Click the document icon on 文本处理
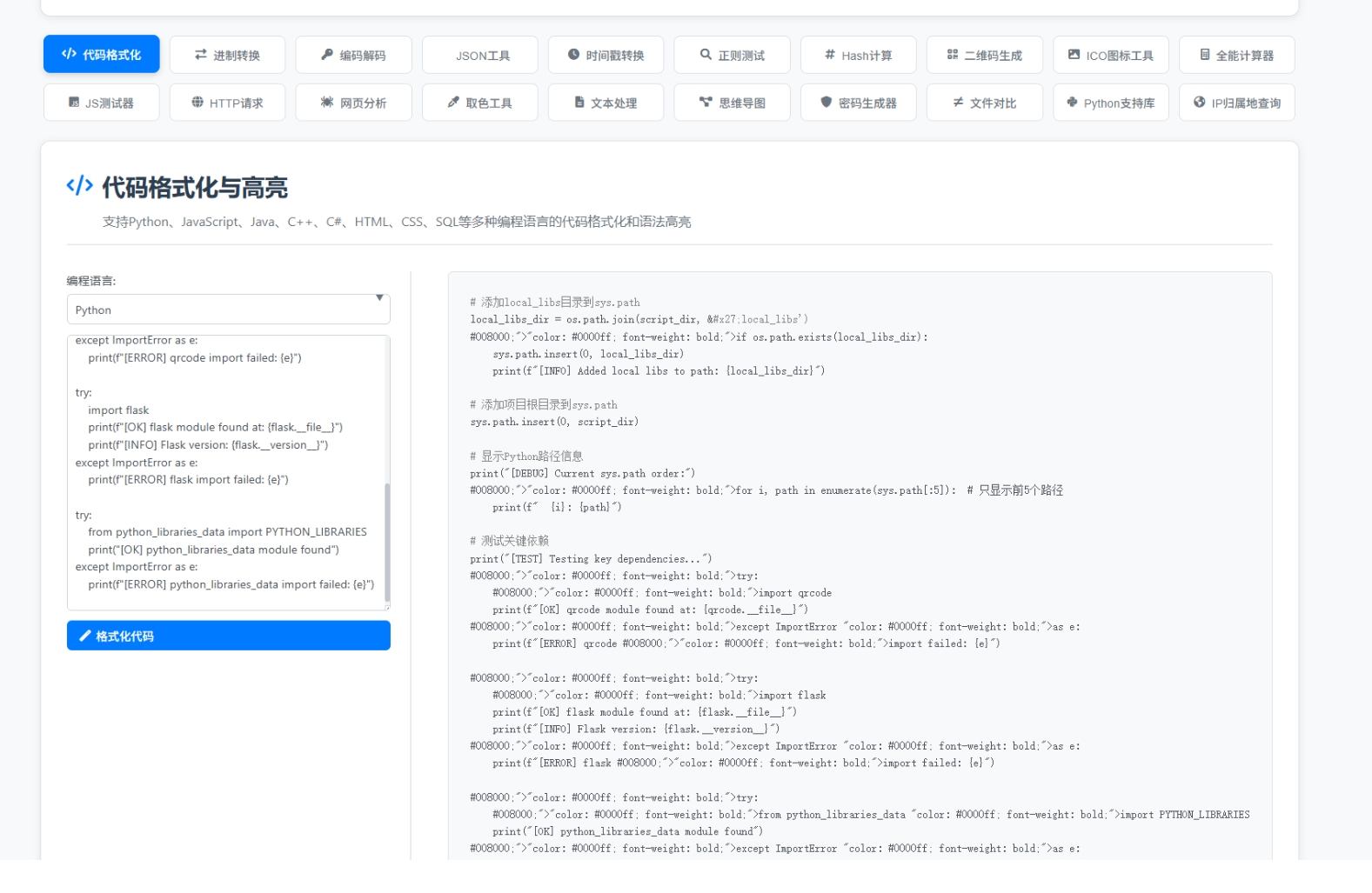 579,102
